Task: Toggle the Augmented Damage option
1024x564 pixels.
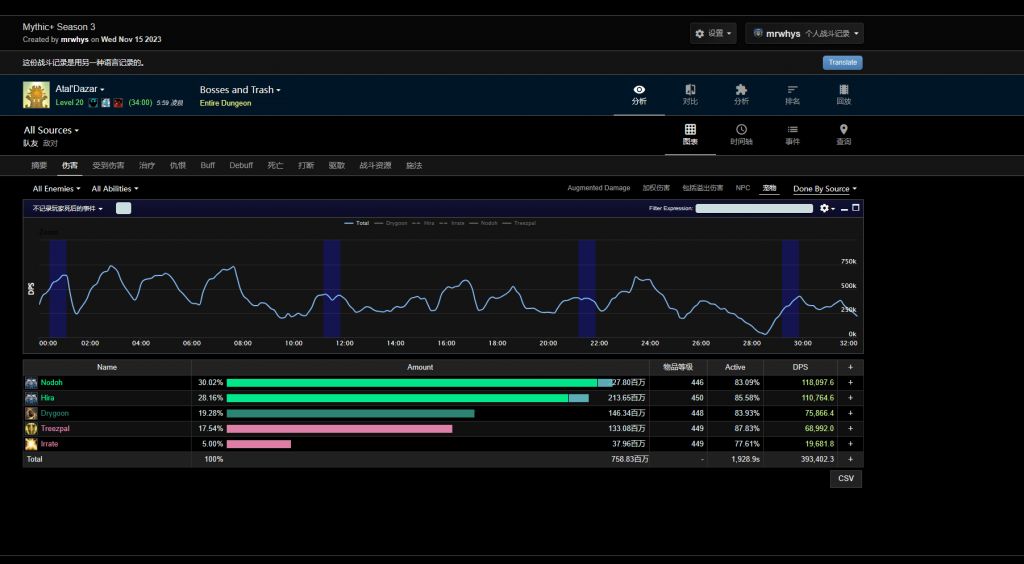Action: [598, 188]
